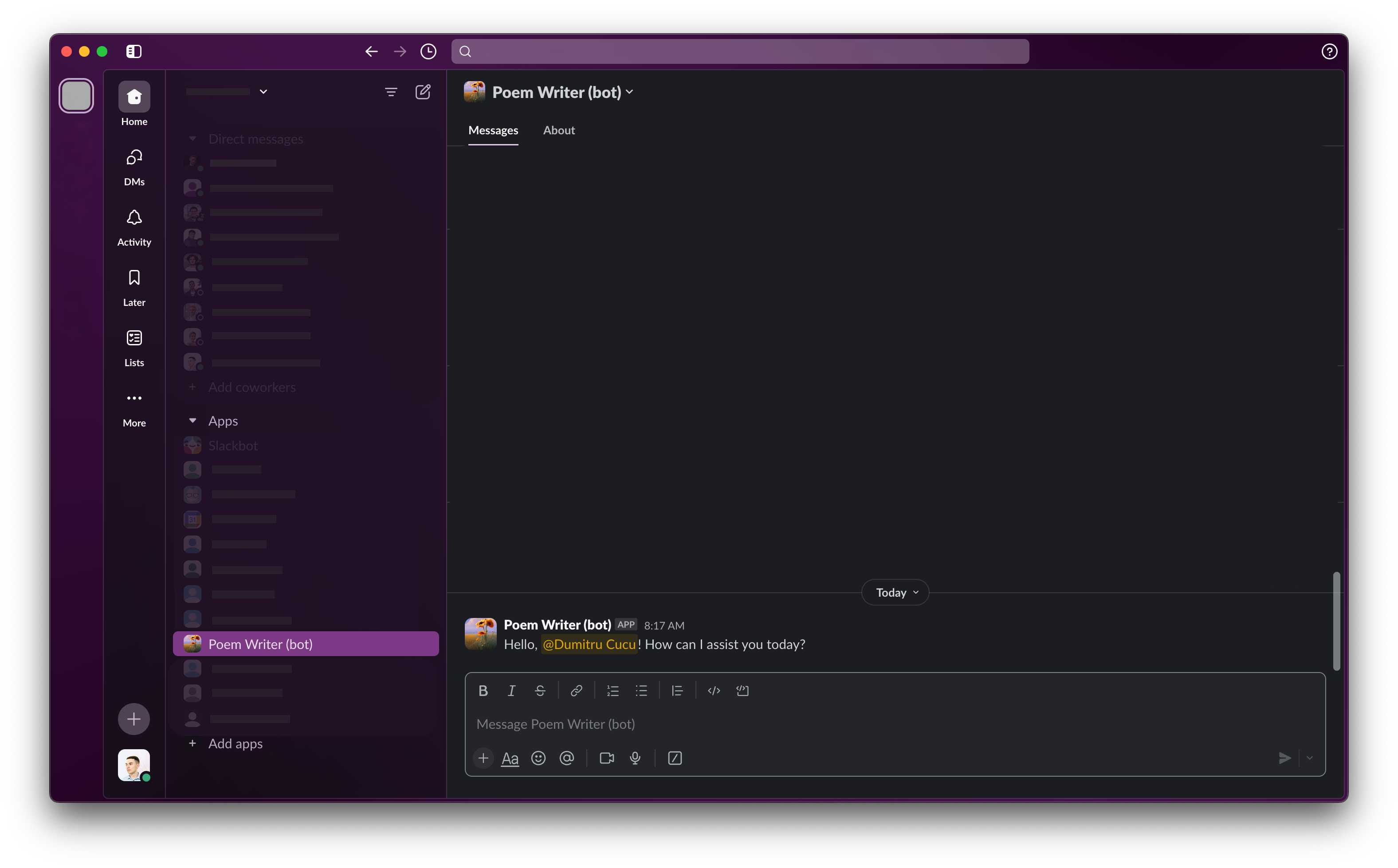Insert a link with link icon
The height and width of the screenshot is (868, 1398).
(576, 691)
